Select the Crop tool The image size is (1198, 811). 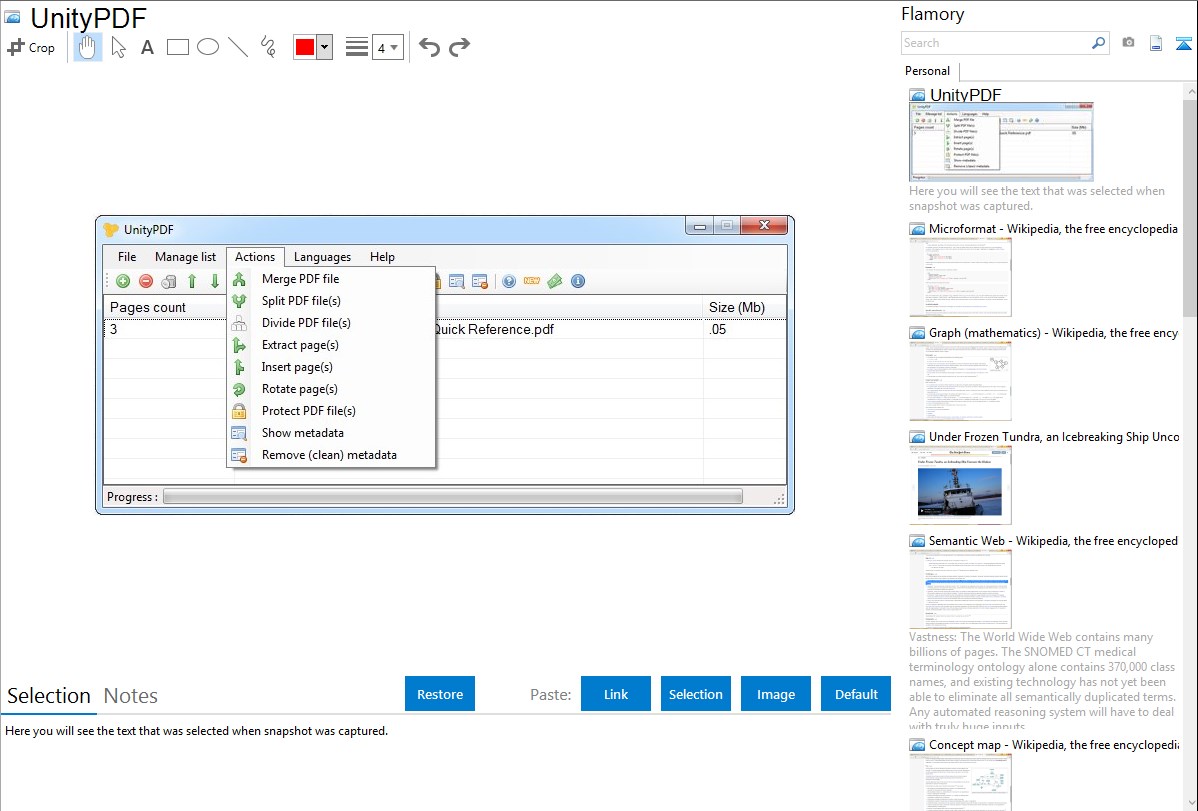coord(31,47)
